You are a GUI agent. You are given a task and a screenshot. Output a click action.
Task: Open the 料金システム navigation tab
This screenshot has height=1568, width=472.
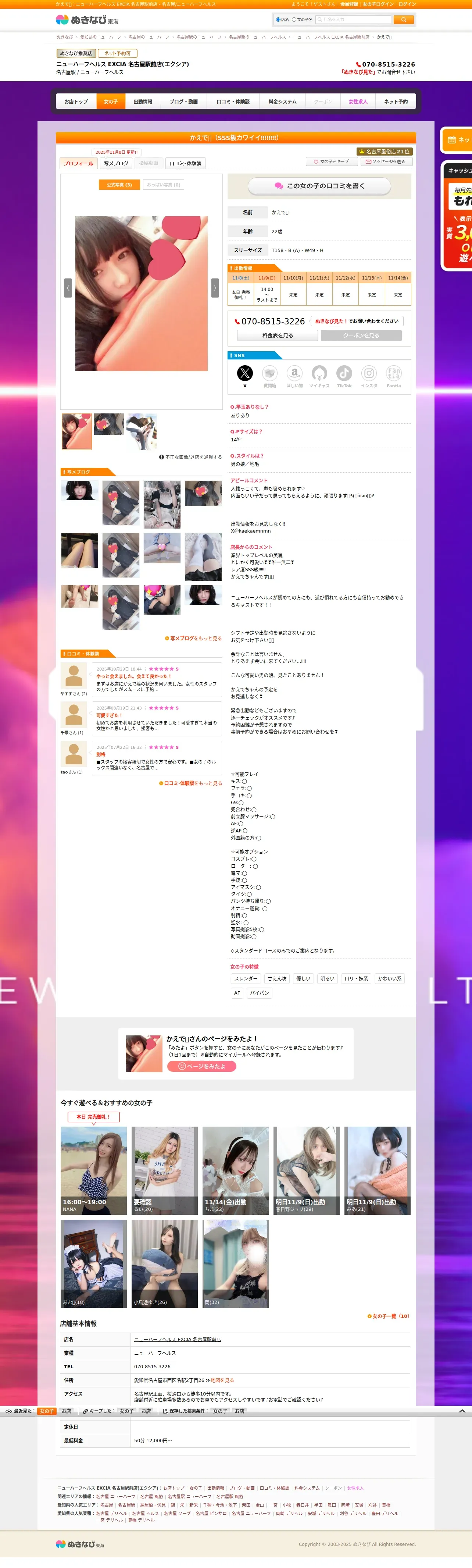point(282,102)
